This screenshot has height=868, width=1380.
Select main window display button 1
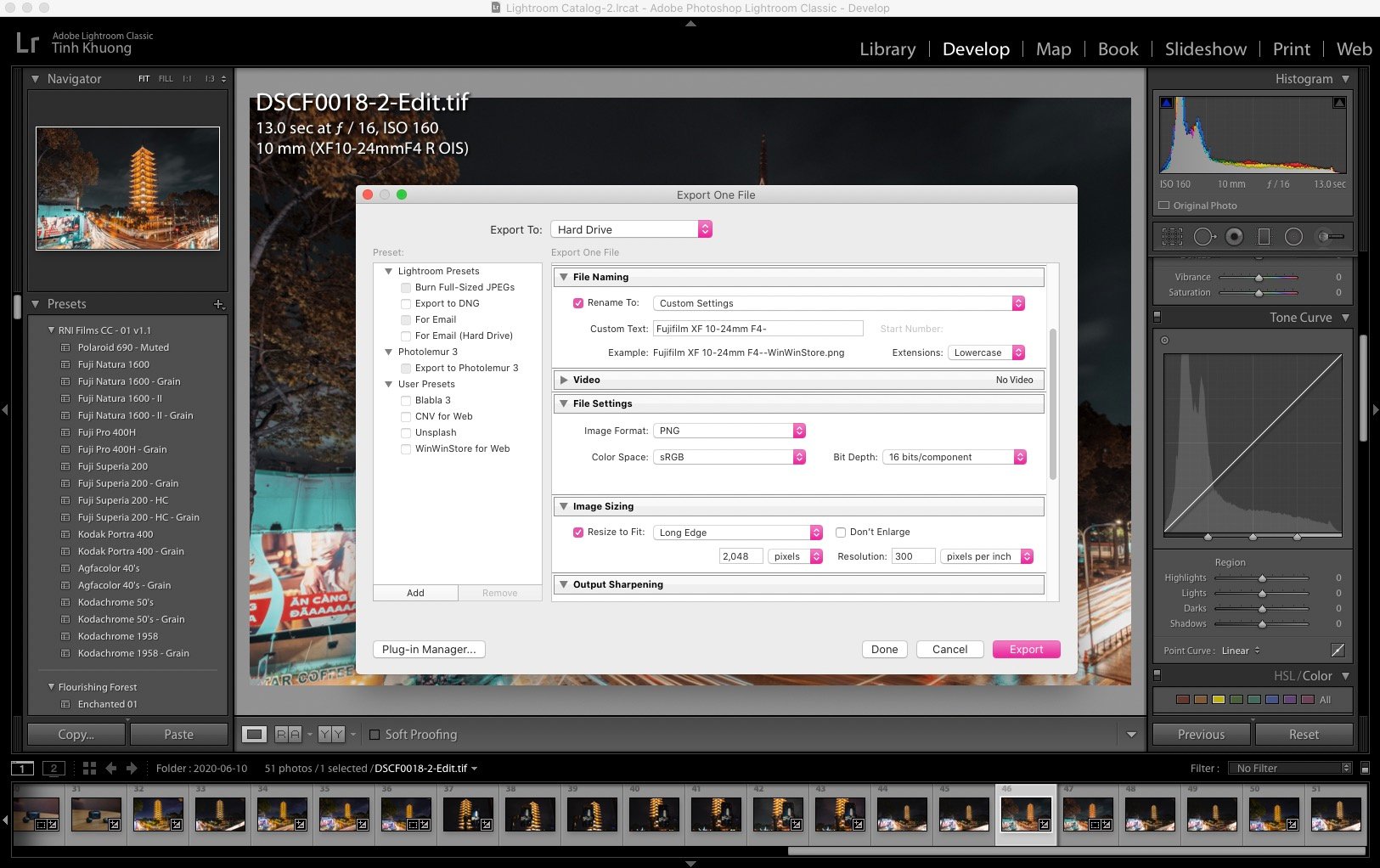coord(22,769)
